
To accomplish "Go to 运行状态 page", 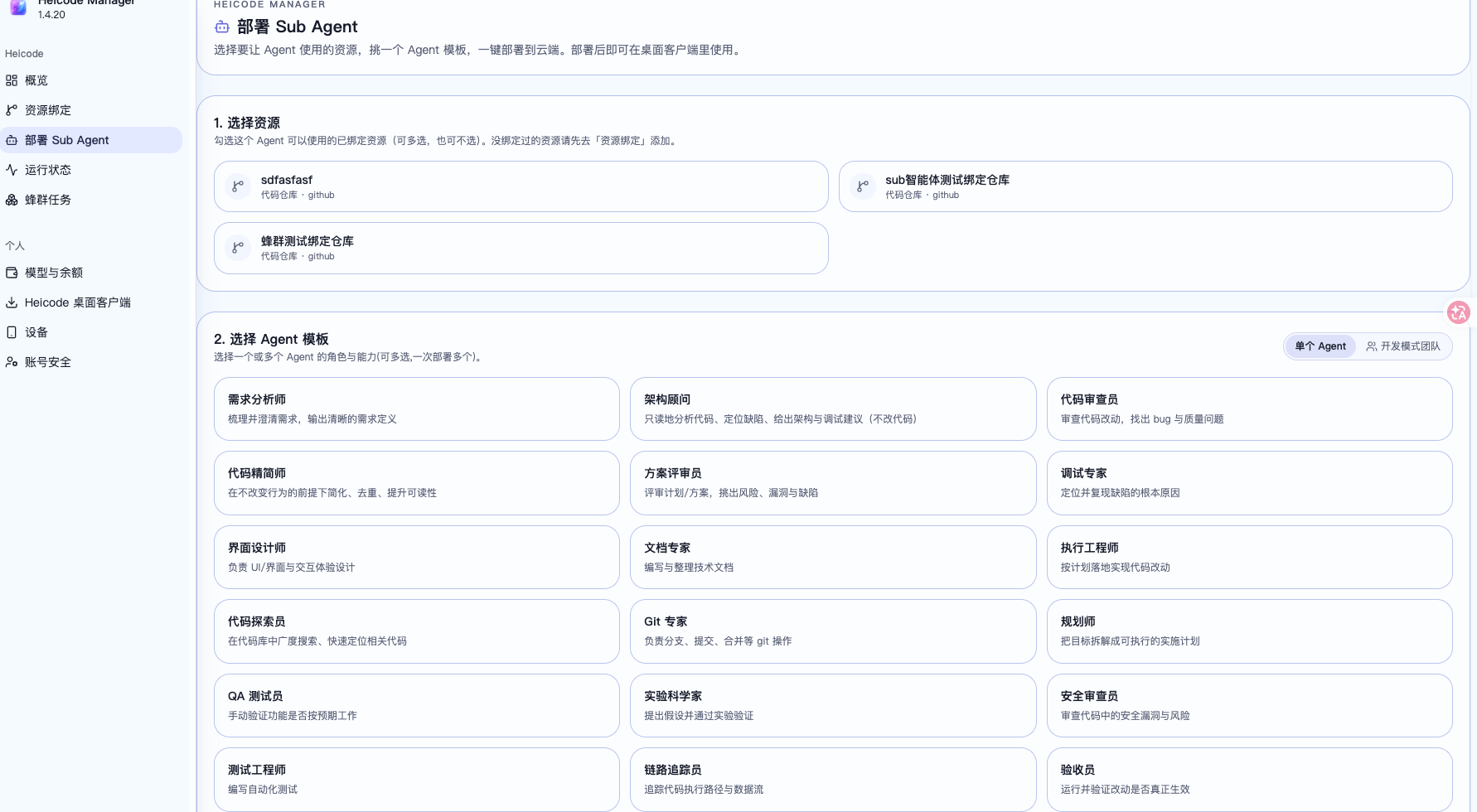I will click(x=91, y=170).
